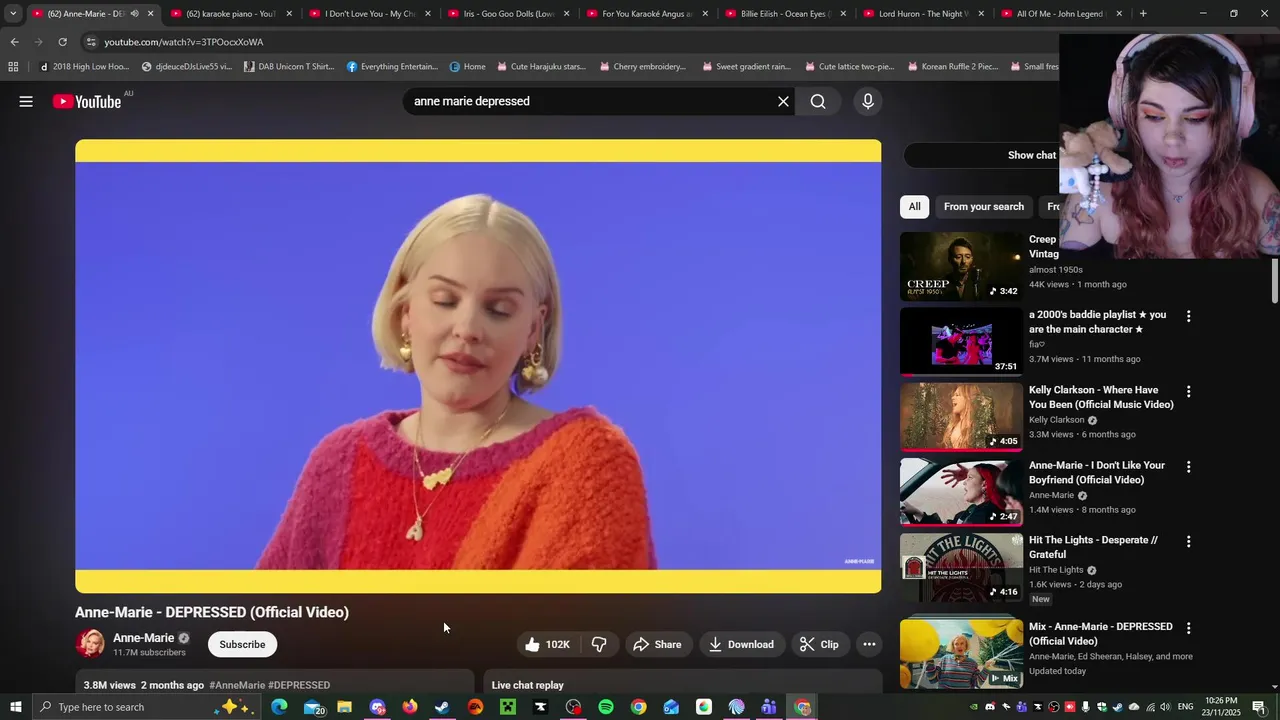
Task: Start voice search with the microphone
Action: (867, 101)
